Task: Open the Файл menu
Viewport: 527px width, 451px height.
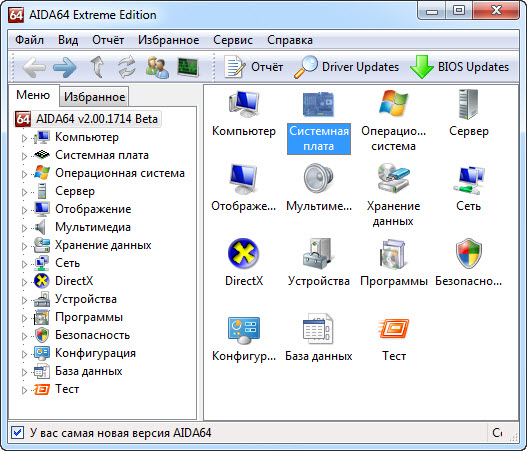Action: (30, 40)
